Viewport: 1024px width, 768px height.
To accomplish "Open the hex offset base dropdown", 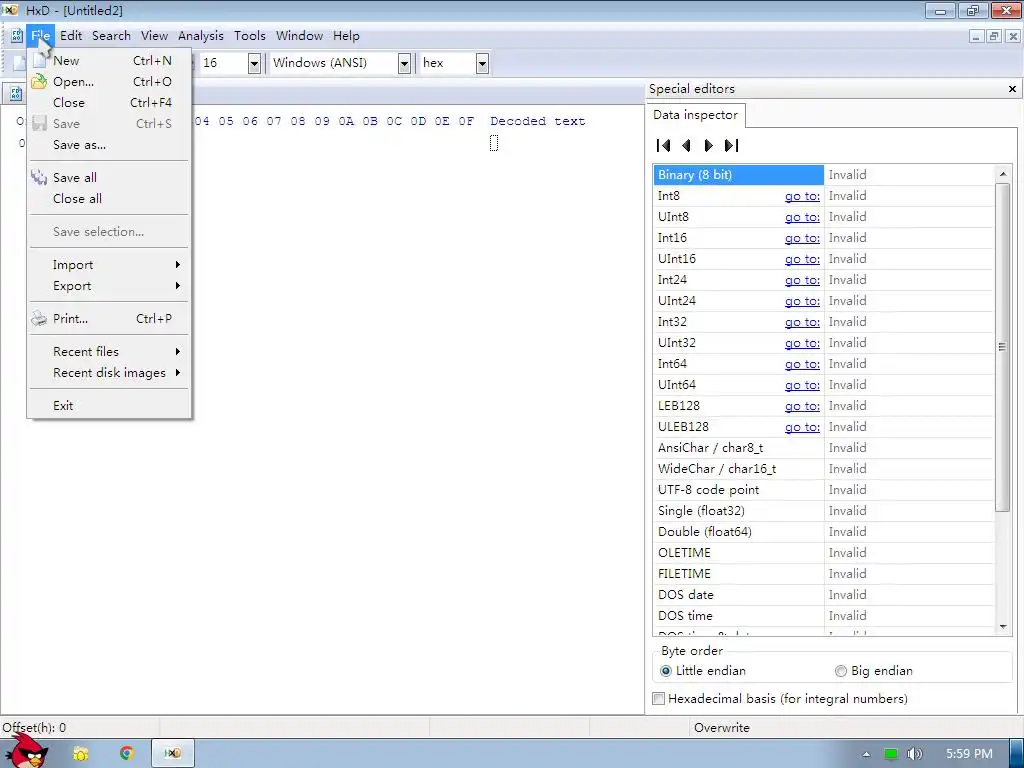I will [482, 63].
